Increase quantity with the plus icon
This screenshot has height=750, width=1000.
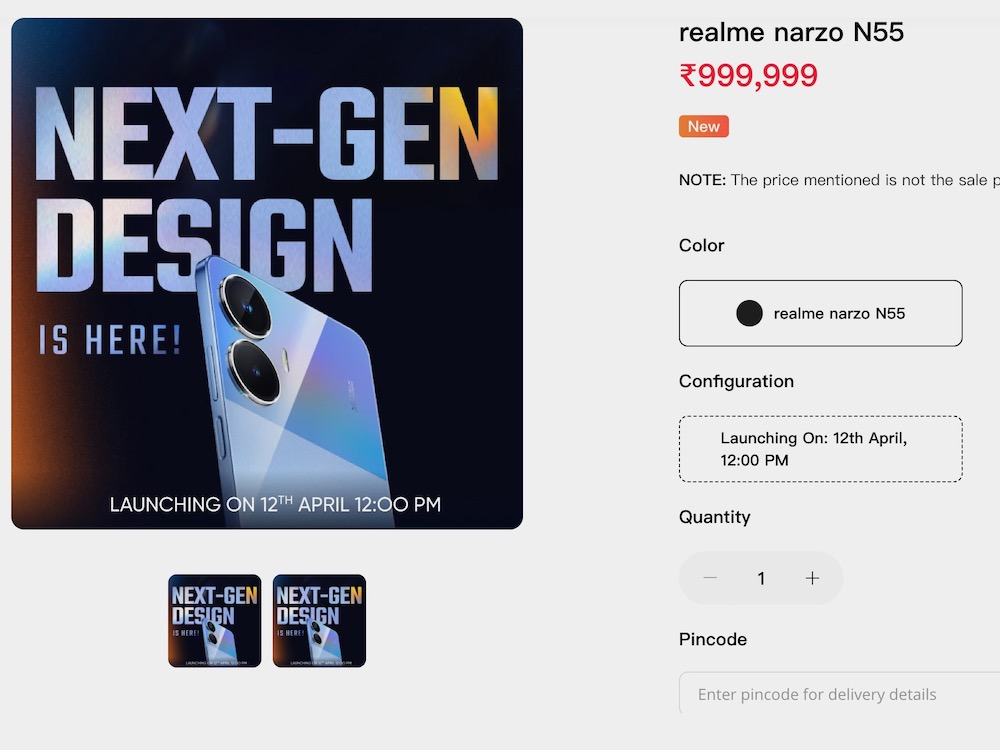point(812,578)
